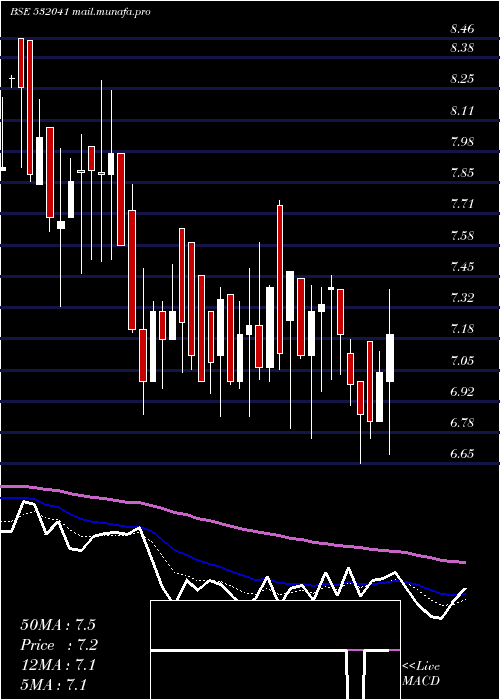The height and width of the screenshot is (700, 500).
Task: Click the BSE 532041 mail.munafa.pro header text
Action: click(80, 12)
